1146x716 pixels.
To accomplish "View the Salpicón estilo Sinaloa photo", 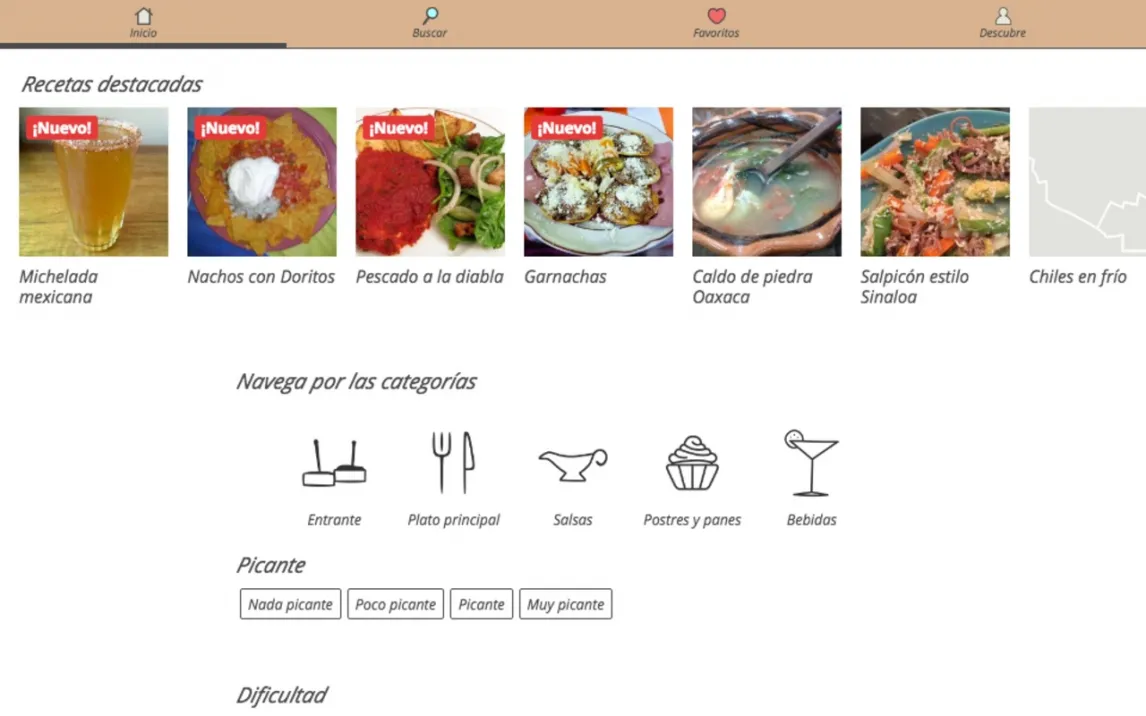I will [935, 182].
